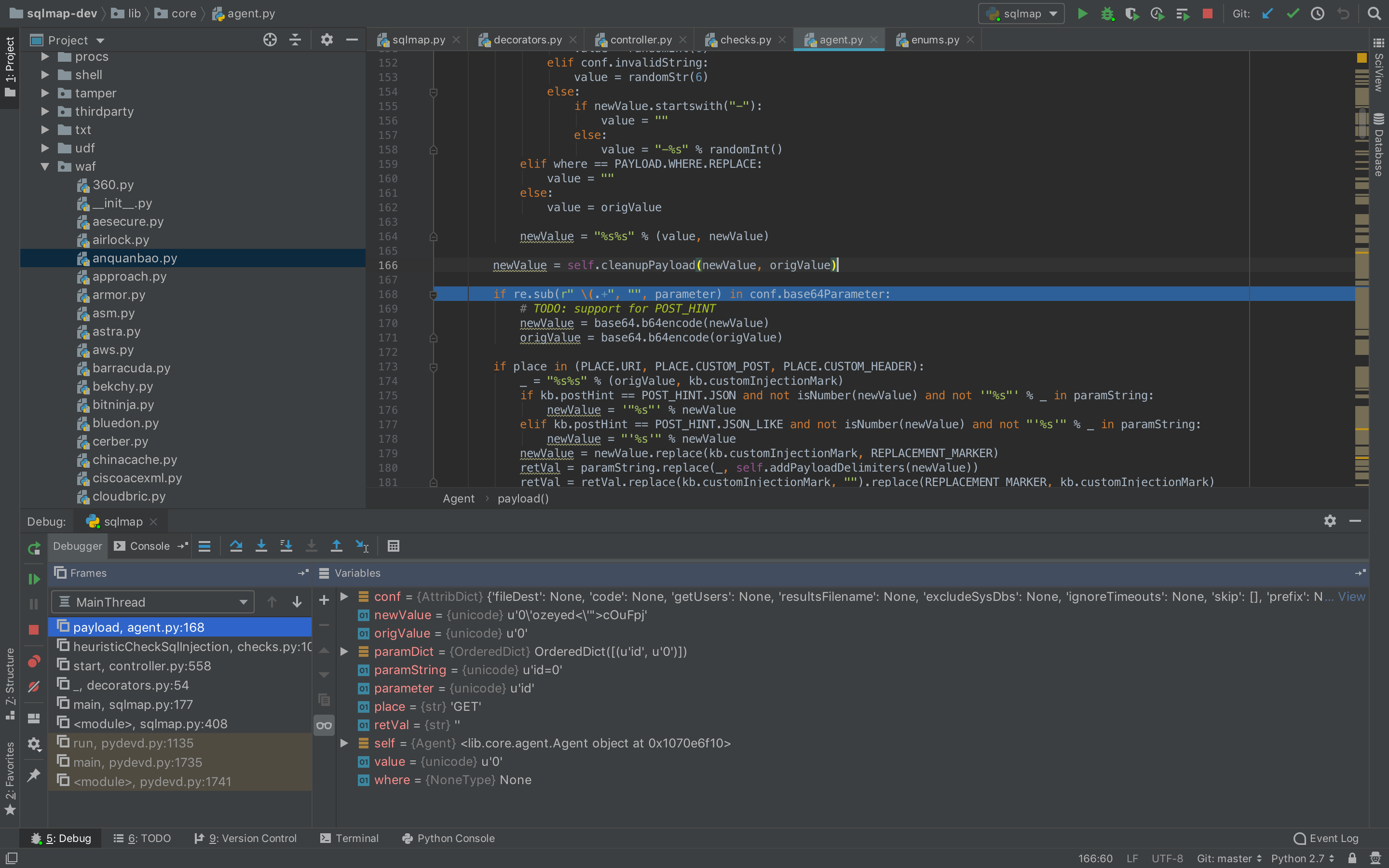
Task: Commit changes using the green checkmark
Action: click(x=1293, y=13)
